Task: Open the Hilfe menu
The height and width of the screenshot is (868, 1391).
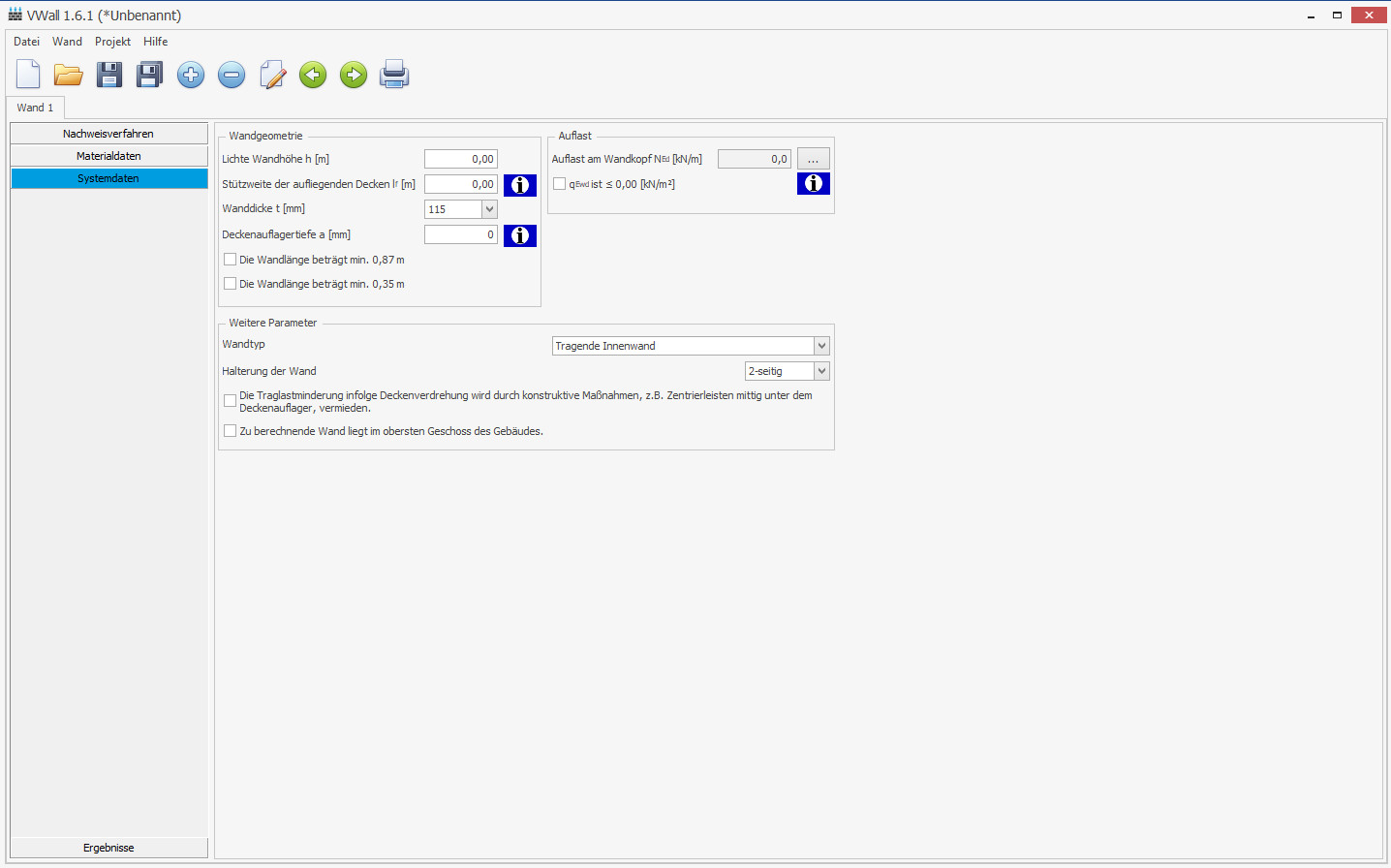Action: pyautogui.click(x=156, y=42)
